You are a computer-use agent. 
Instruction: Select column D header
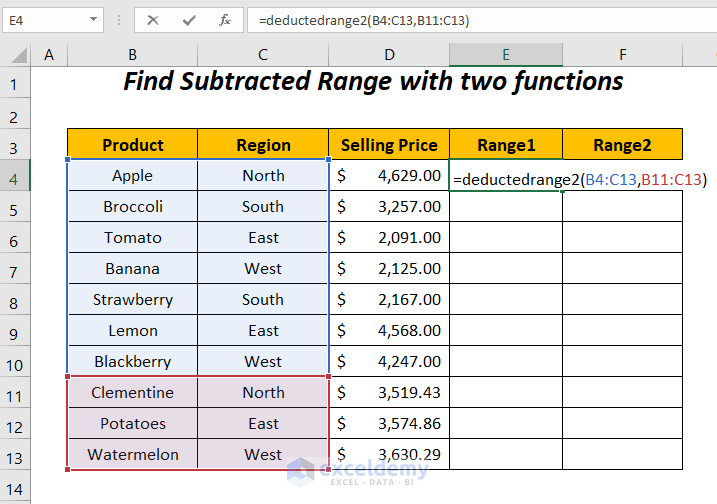point(389,55)
